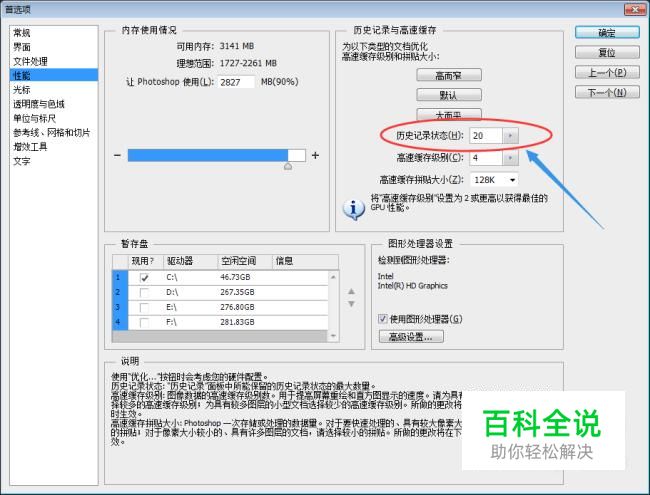Uncheck the C:\ scratch disk checkbox
Screen dimensions: 650x495
[x=144, y=277]
